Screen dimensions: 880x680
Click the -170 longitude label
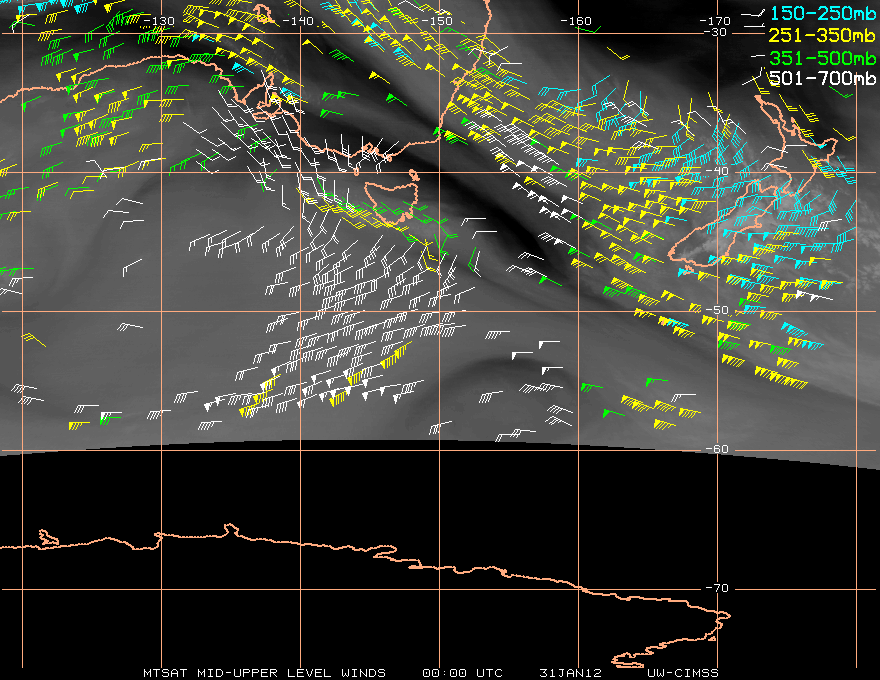click(715, 21)
